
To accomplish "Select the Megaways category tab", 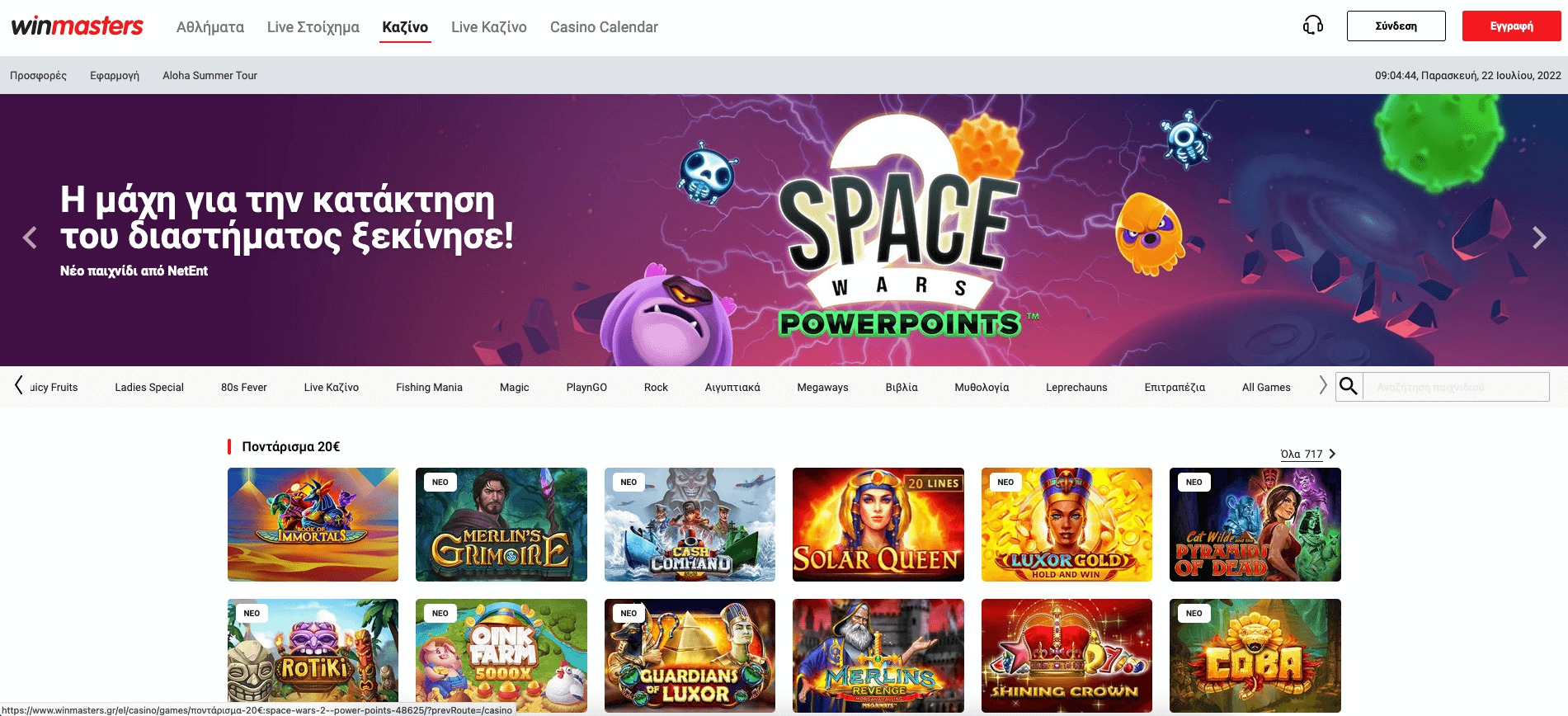I will [822, 387].
